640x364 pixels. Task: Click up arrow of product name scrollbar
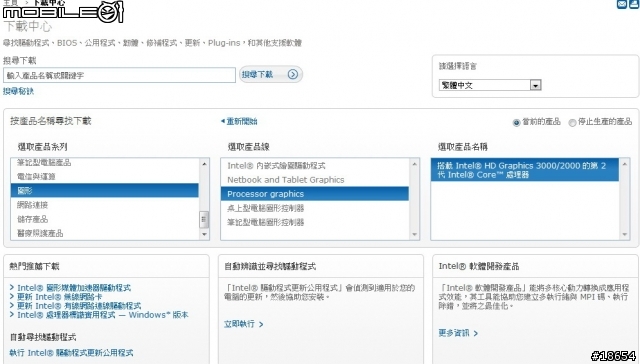624,164
